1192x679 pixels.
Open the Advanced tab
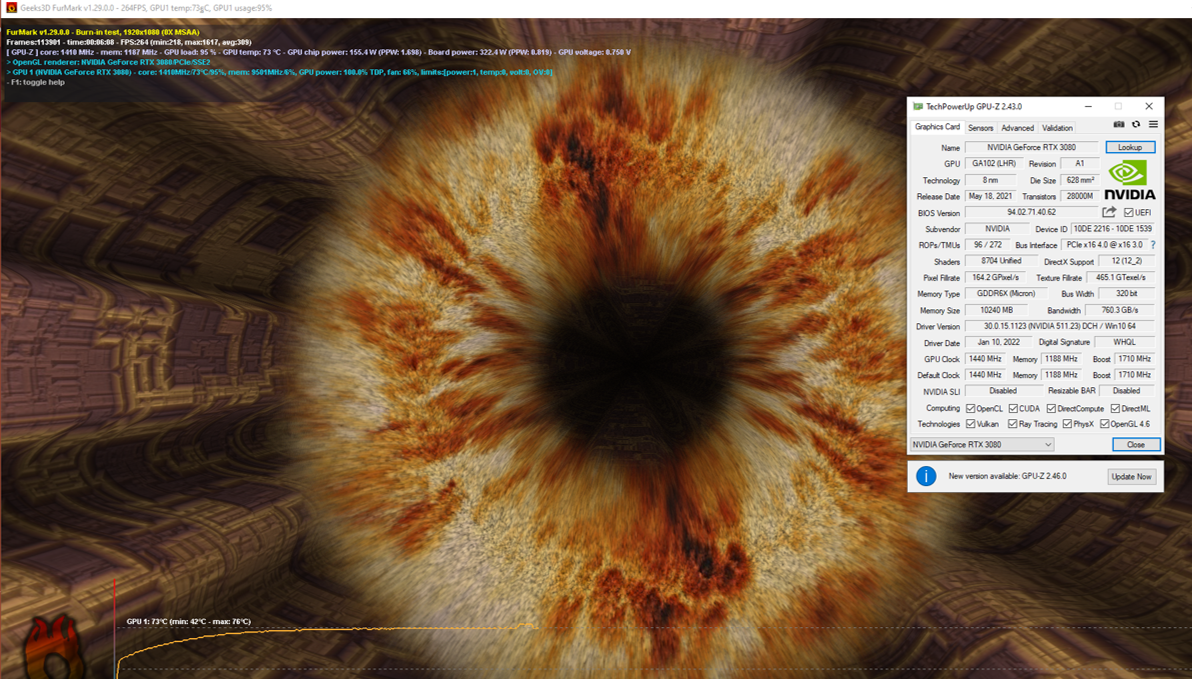tap(1017, 128)
